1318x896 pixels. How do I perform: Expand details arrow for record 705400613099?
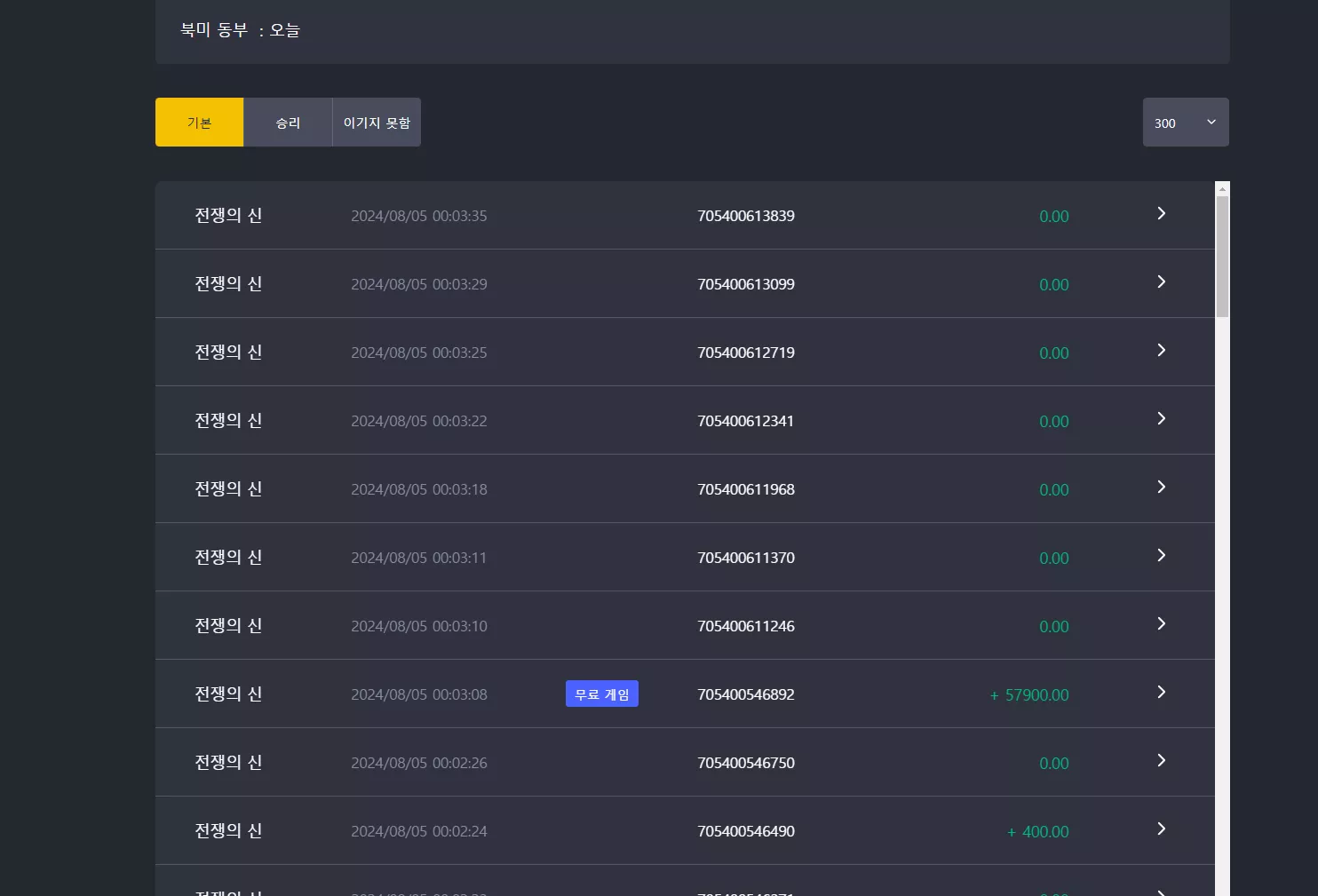coord(1161,281)
